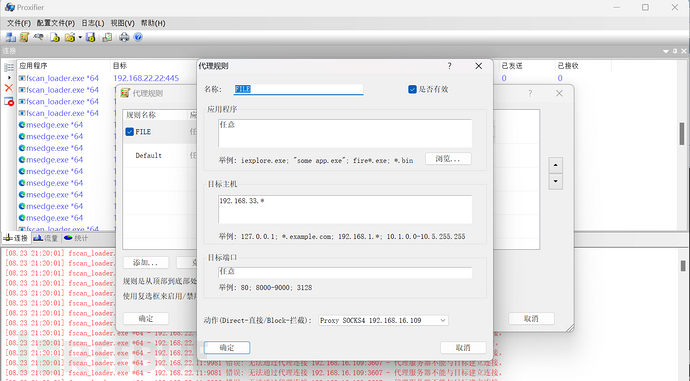Close the connections pane
This screenshot has height=381, width=690.
(684, 51)
